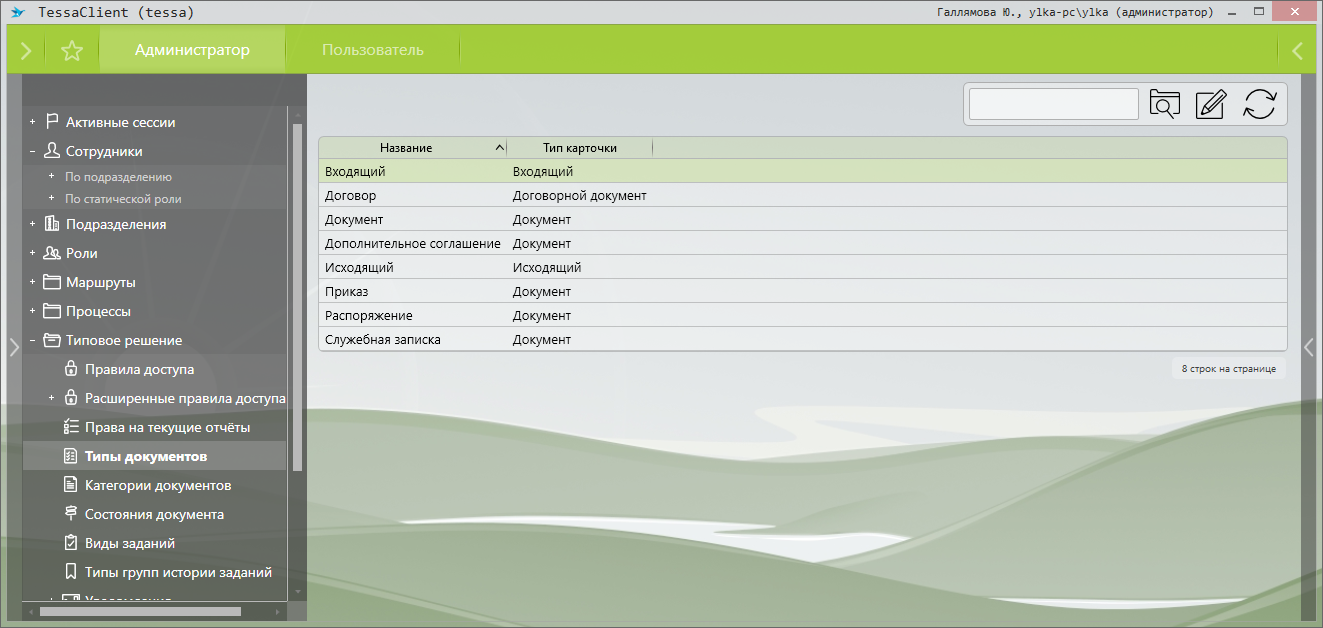Image resolution: width=1323 pixels, height=628 pixels.
Task: Click the edit pencil icon in toolbar
Action: tap(1211, 104)
